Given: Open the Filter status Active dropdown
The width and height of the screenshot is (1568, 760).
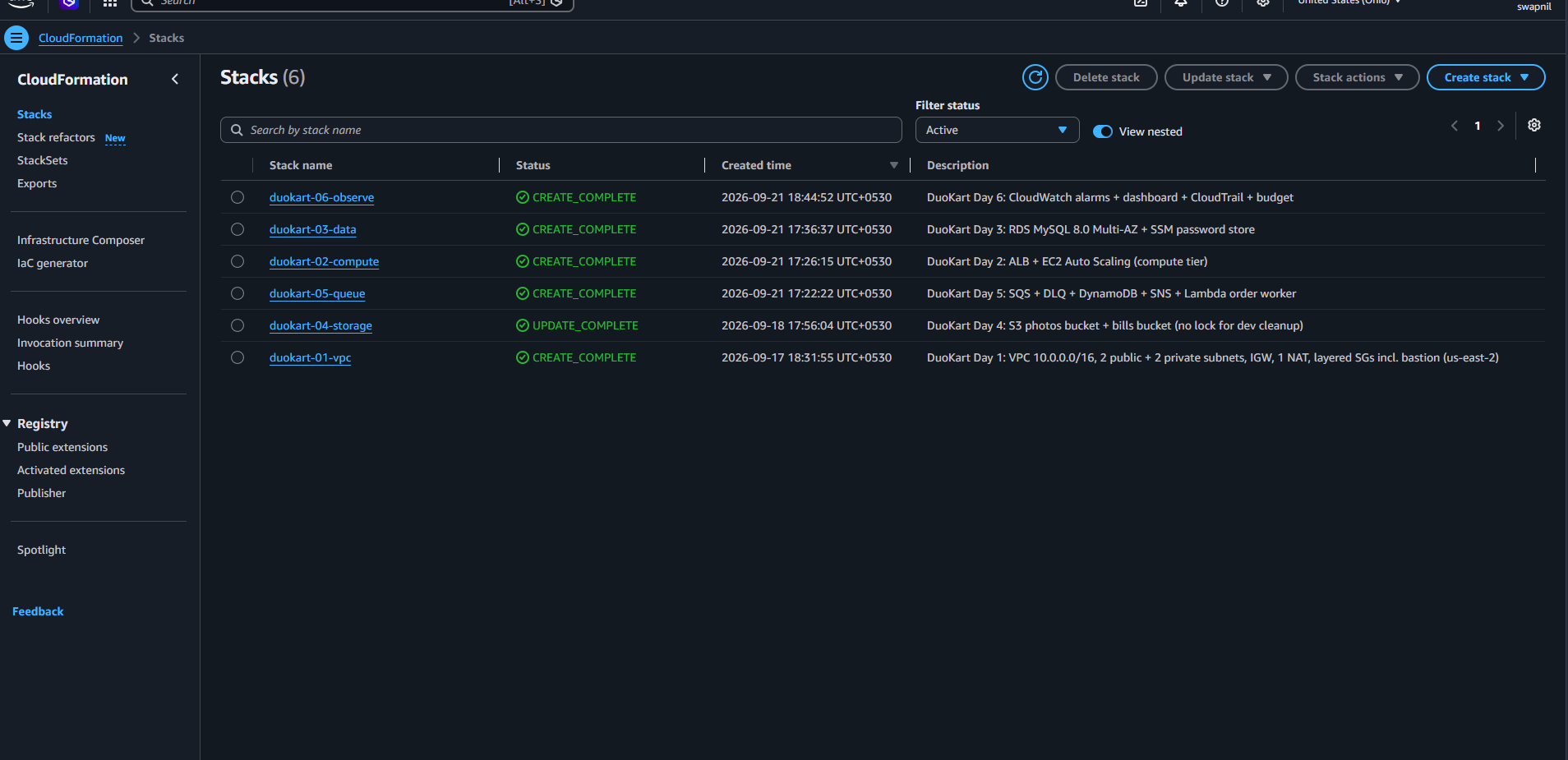Looking at the screenshot, I should tap(997, 130).
